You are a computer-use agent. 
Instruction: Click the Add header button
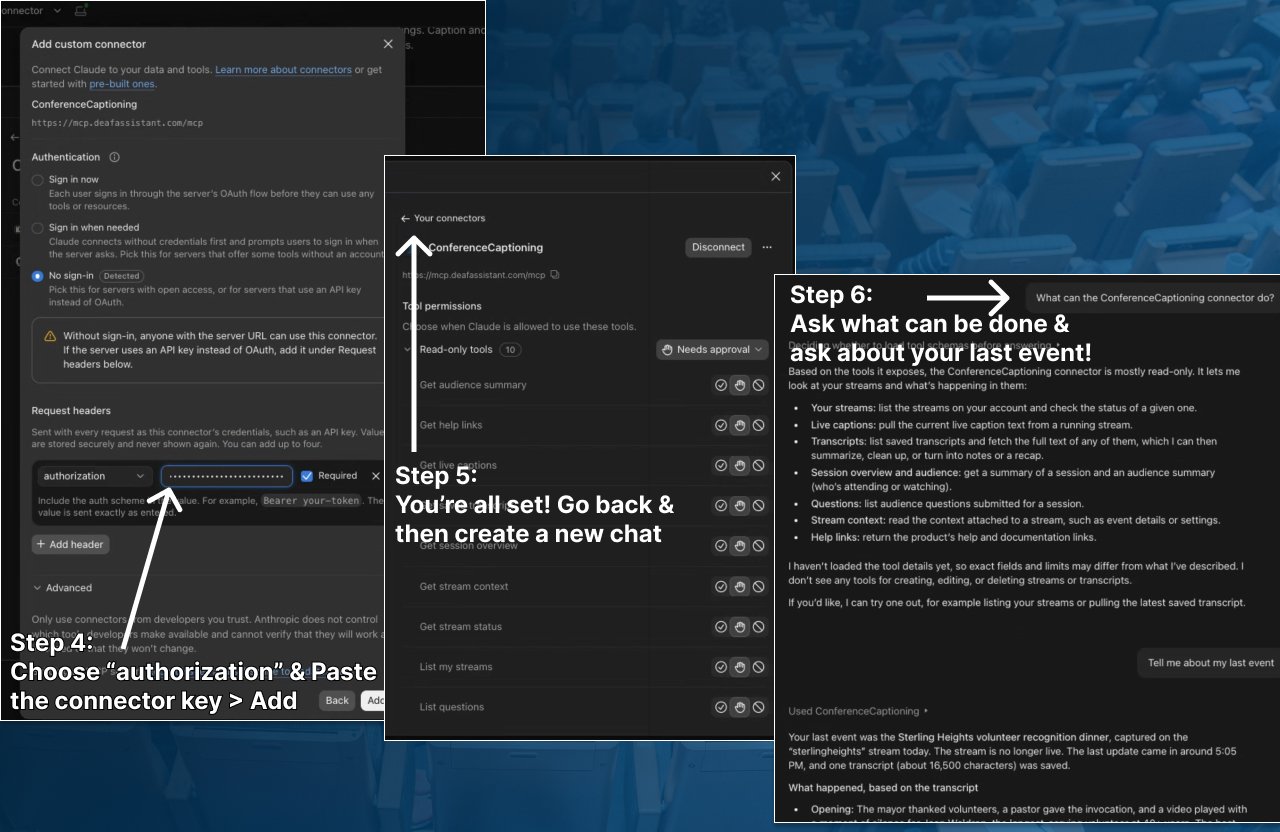(x=71, y=544)
